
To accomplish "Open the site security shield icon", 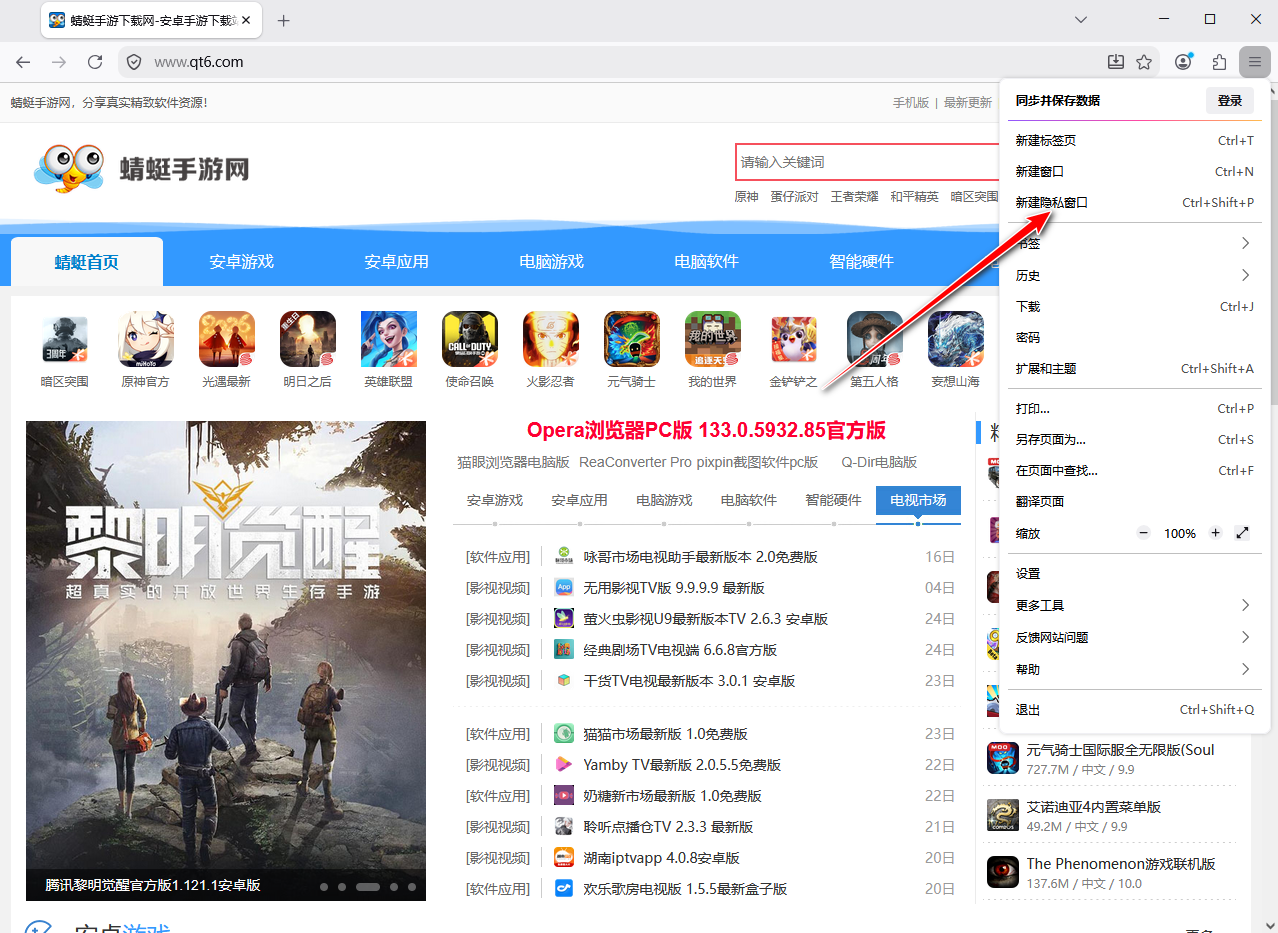I will [x=134, y=62].
